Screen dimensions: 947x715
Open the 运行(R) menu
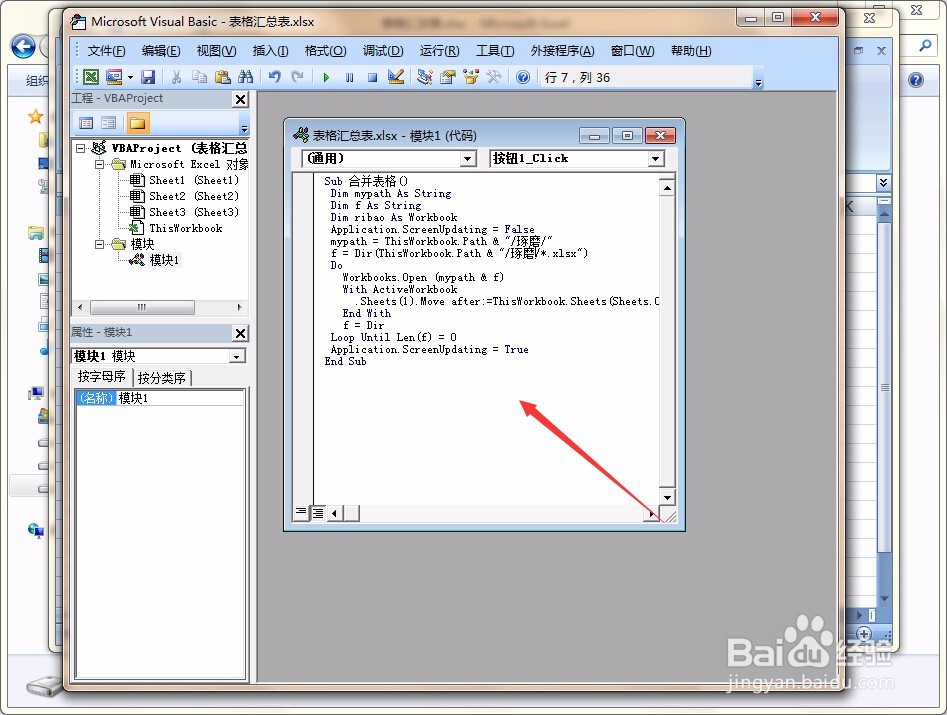[439, 51]
